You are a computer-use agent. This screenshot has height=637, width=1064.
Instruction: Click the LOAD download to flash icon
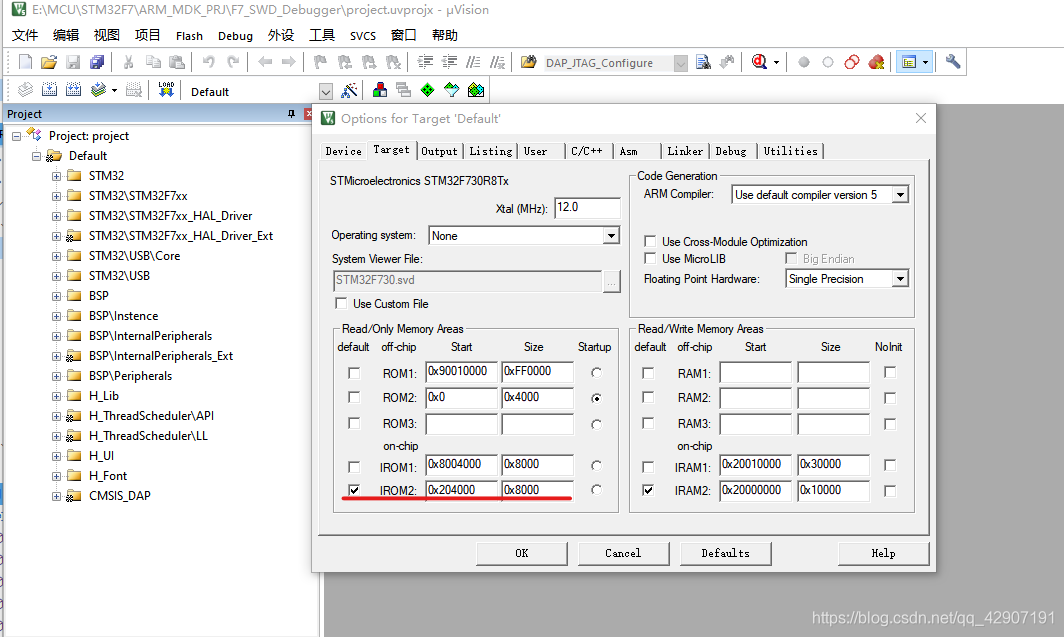pyautogui.click(x=166, y=90)
